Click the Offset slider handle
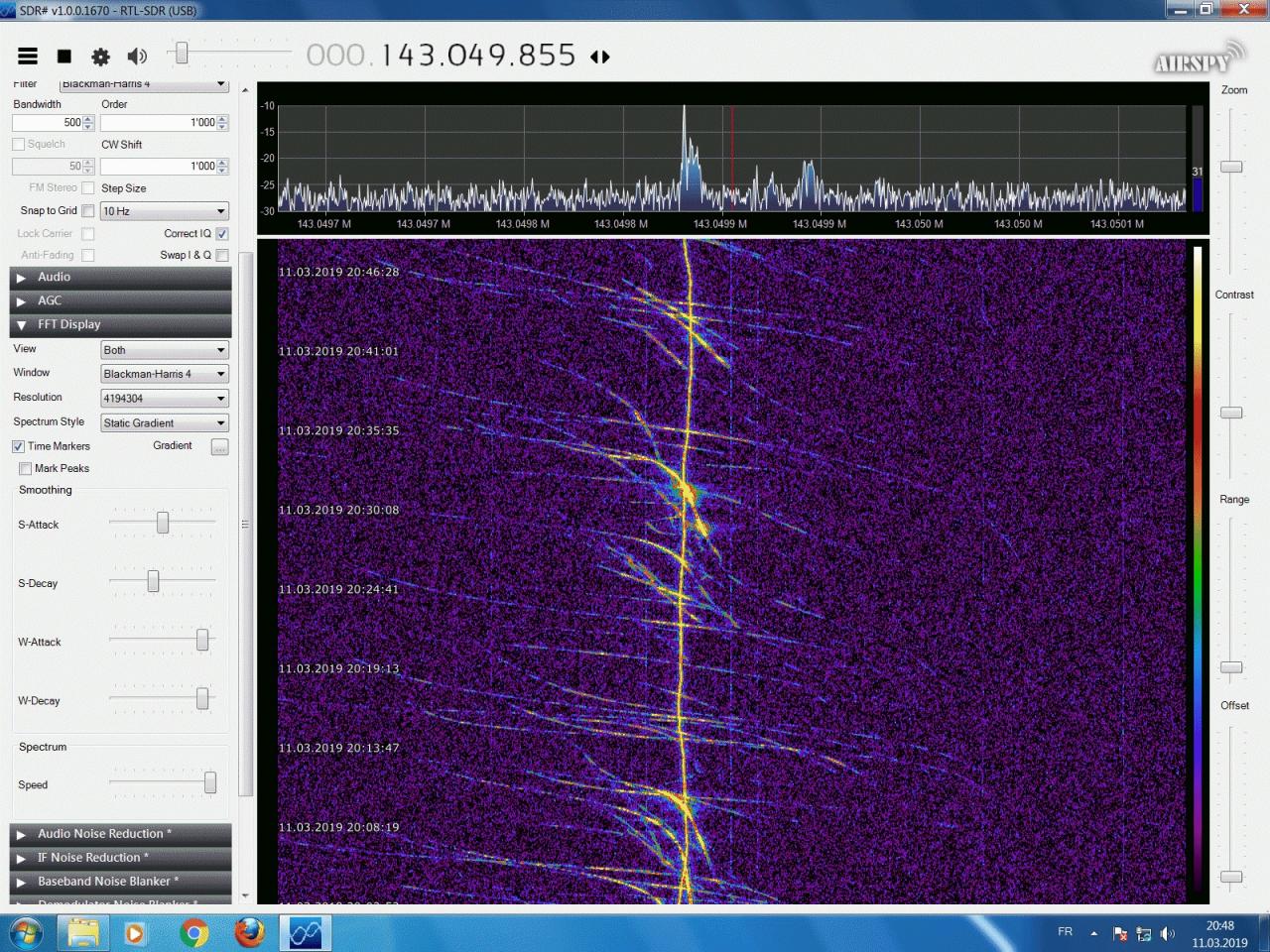This screenshot has height=952, width=1270. pos(1231,877)
